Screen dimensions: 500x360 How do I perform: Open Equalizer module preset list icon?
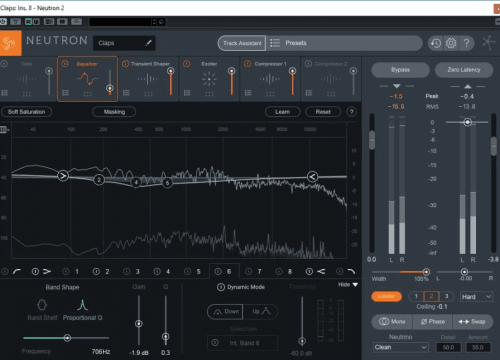tap(65, 93)
